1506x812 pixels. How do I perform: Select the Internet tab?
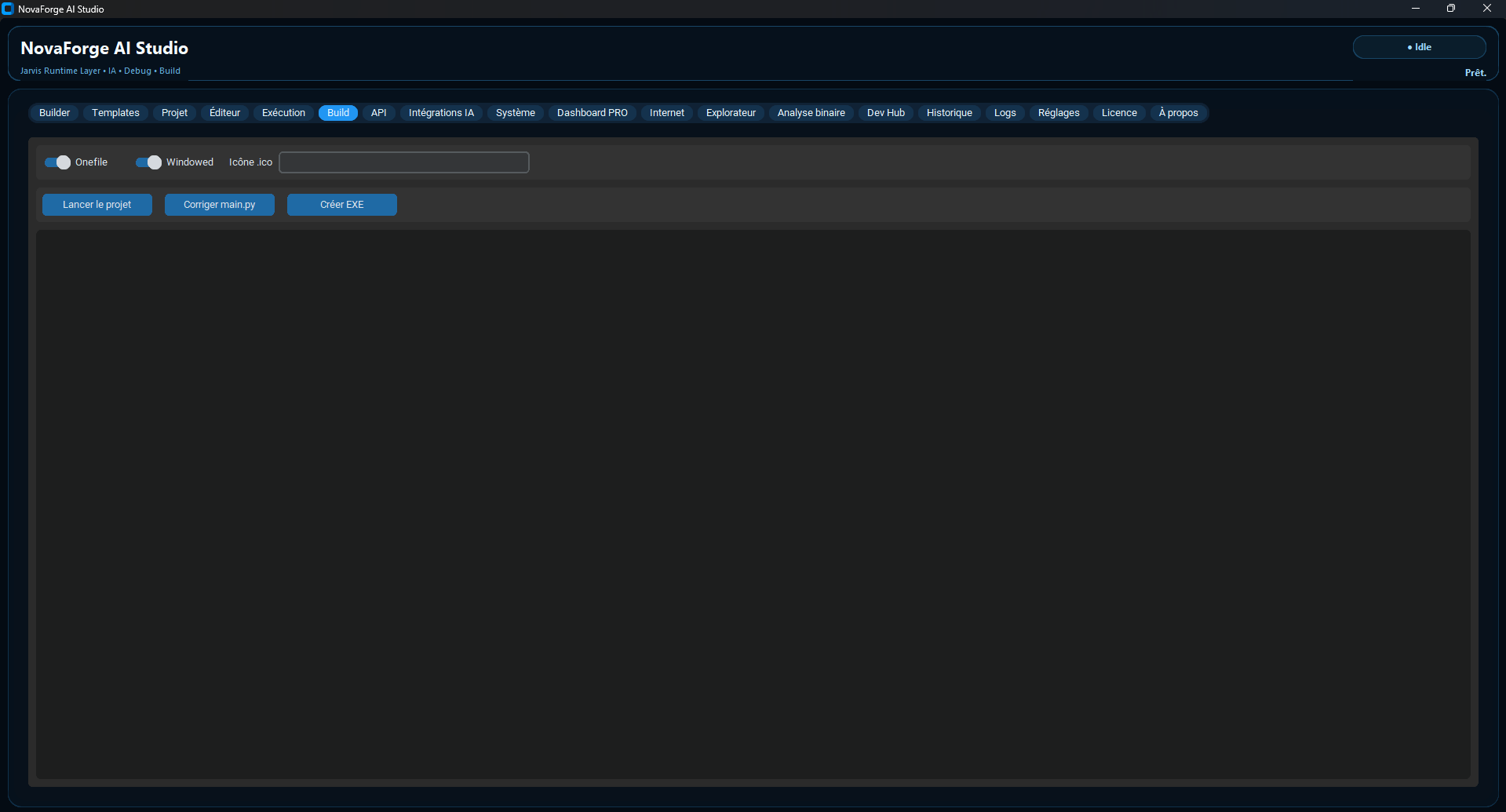pyautogui.click(x=667, y=113)
